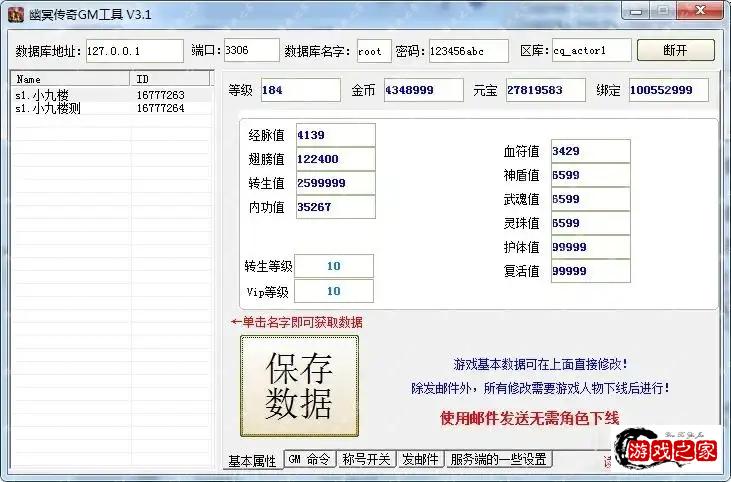
Task: Select character s1.小九楼 in the list
Action: click(42, 95)
